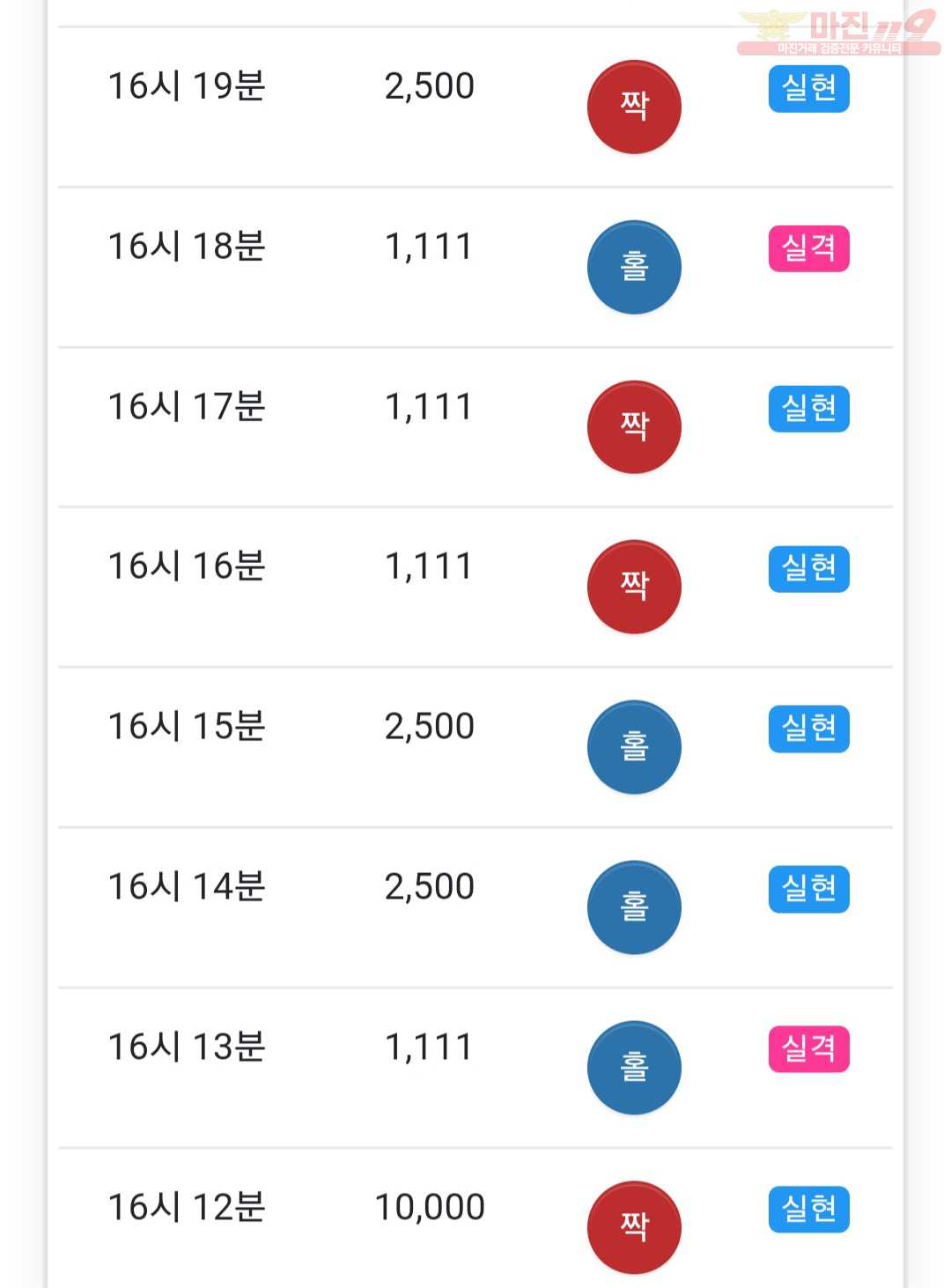Click the red 짝 circle for 16시 12분
Screen dimensions: 951x1288
tap(634, 1227)
